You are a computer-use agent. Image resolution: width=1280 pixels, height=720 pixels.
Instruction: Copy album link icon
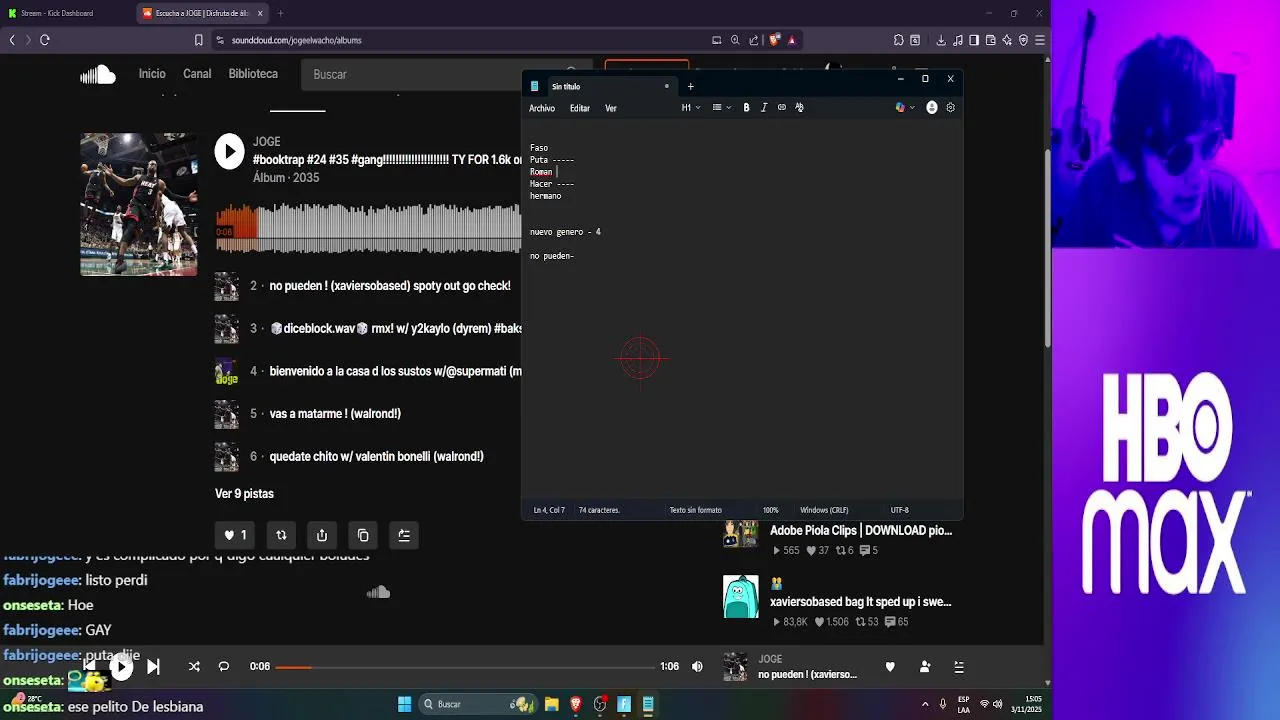[363, 535]
